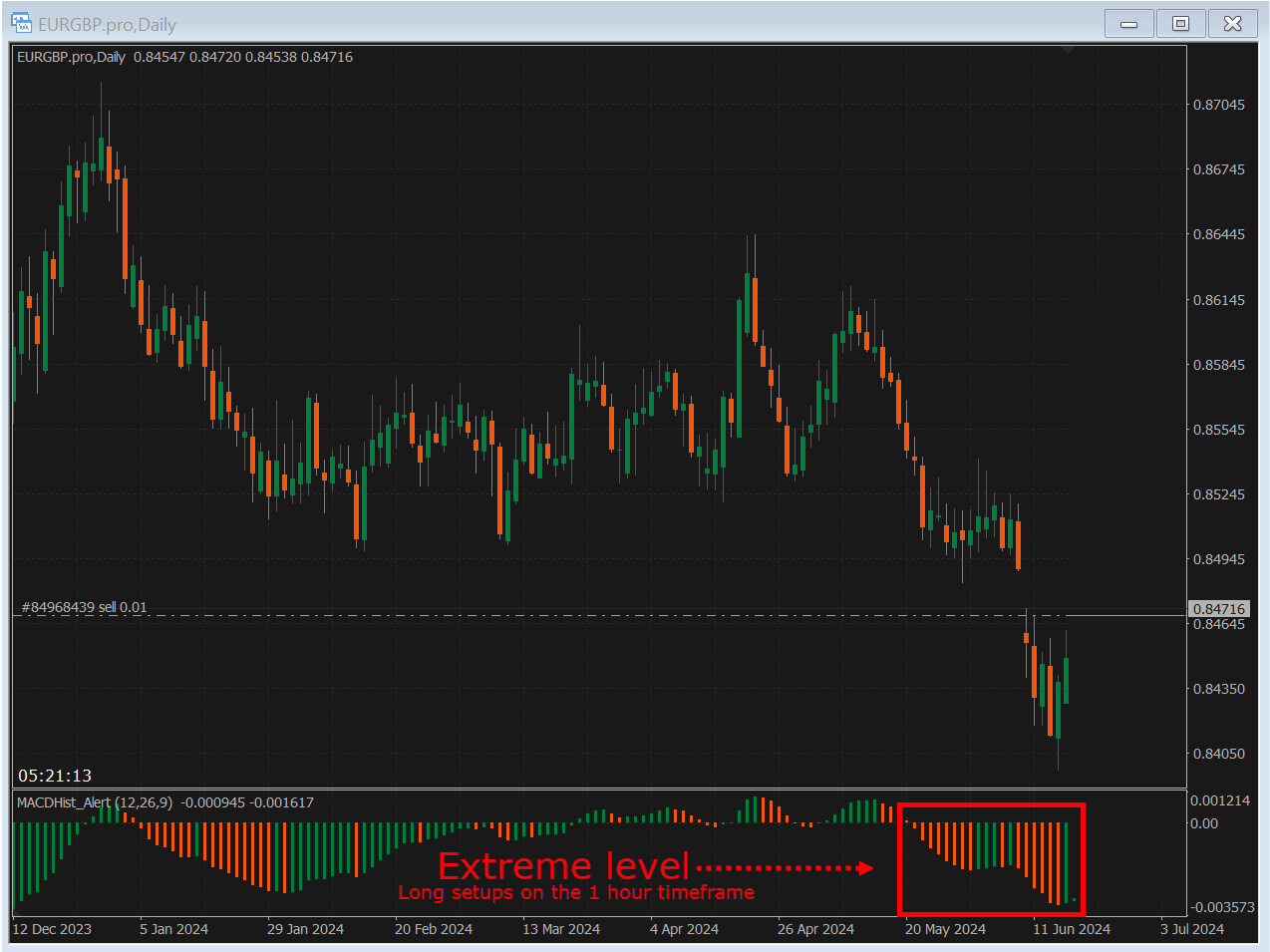Image resolution: width=1270 pixels, height=952 pixels.
Task: Click the 0.00 level on MACD scale
Action: point(1204,823)
